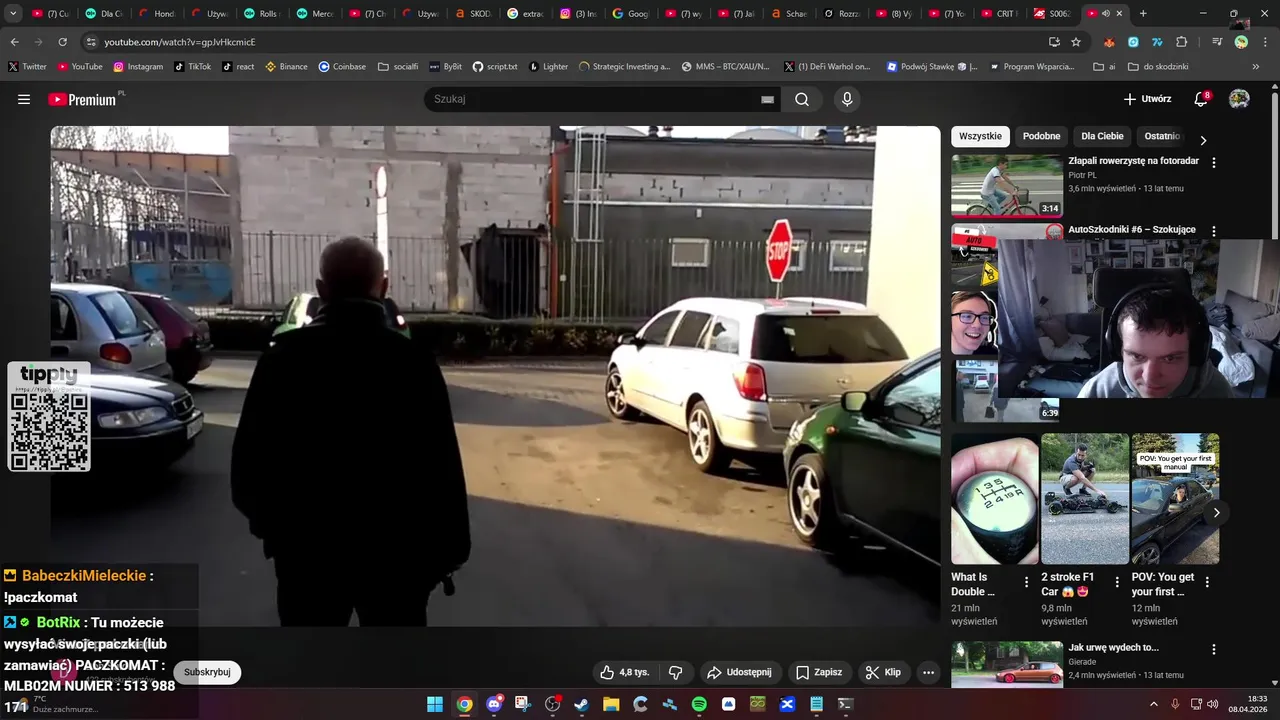This screenshot has width=1280, height=720.
Task: Show hidden system tray icons
Action: click(1153, 704)
